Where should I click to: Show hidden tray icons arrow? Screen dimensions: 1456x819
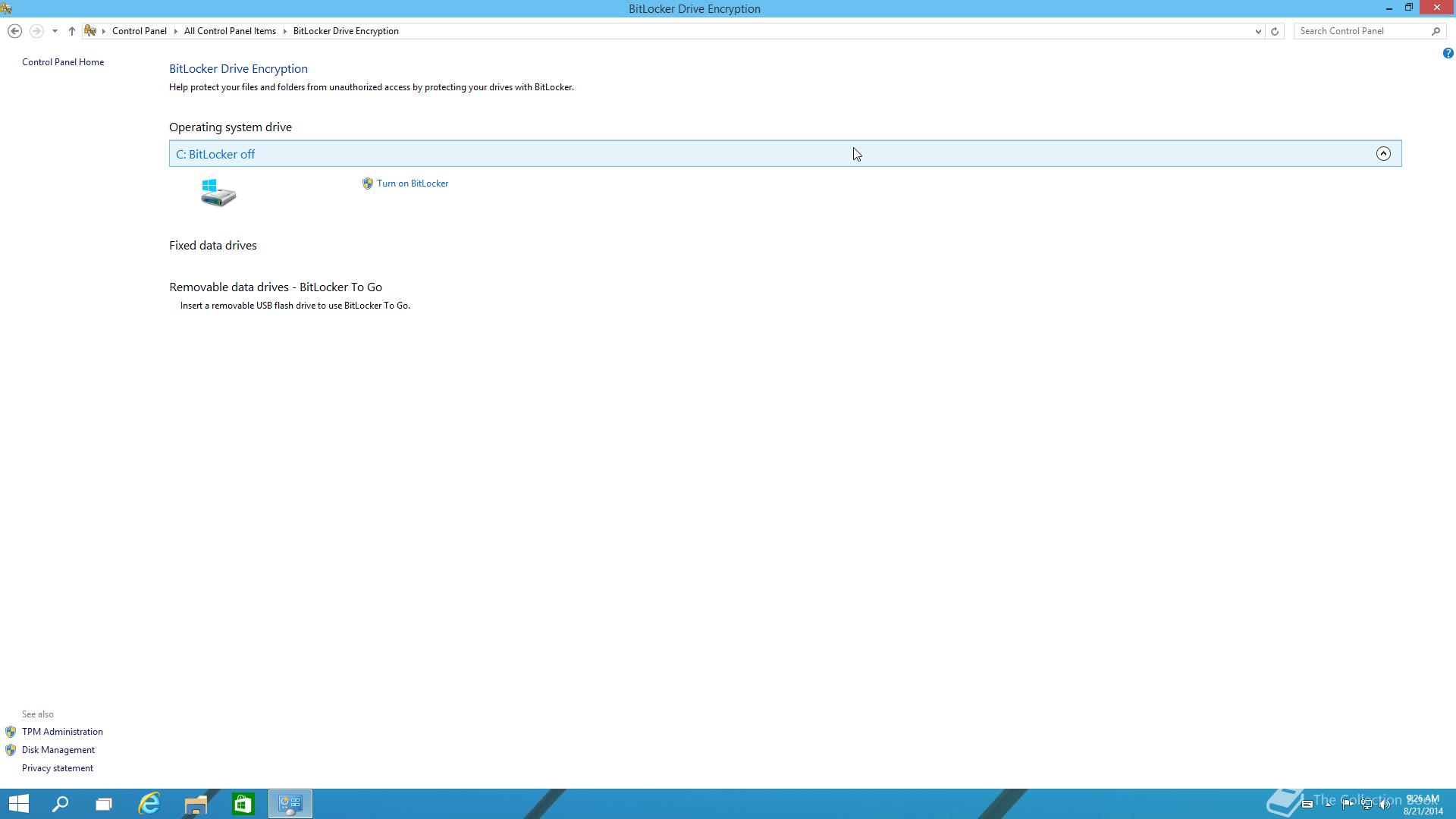[1329, 805]
